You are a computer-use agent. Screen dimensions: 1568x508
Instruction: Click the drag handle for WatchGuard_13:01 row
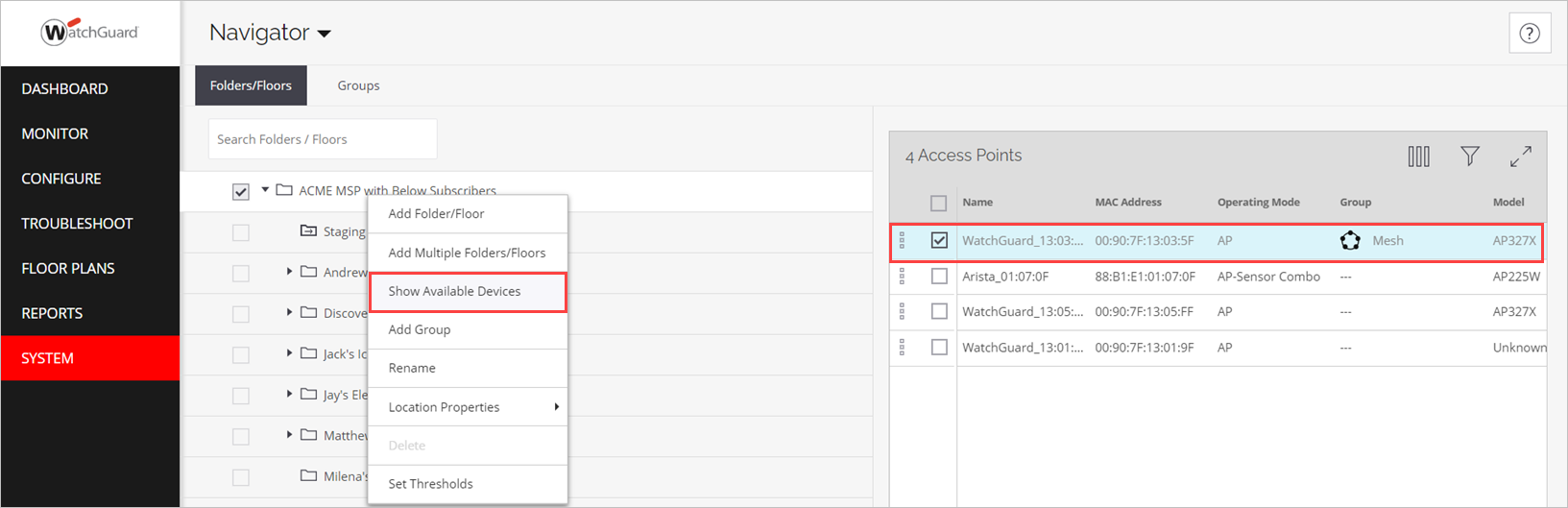coord(902,348)
